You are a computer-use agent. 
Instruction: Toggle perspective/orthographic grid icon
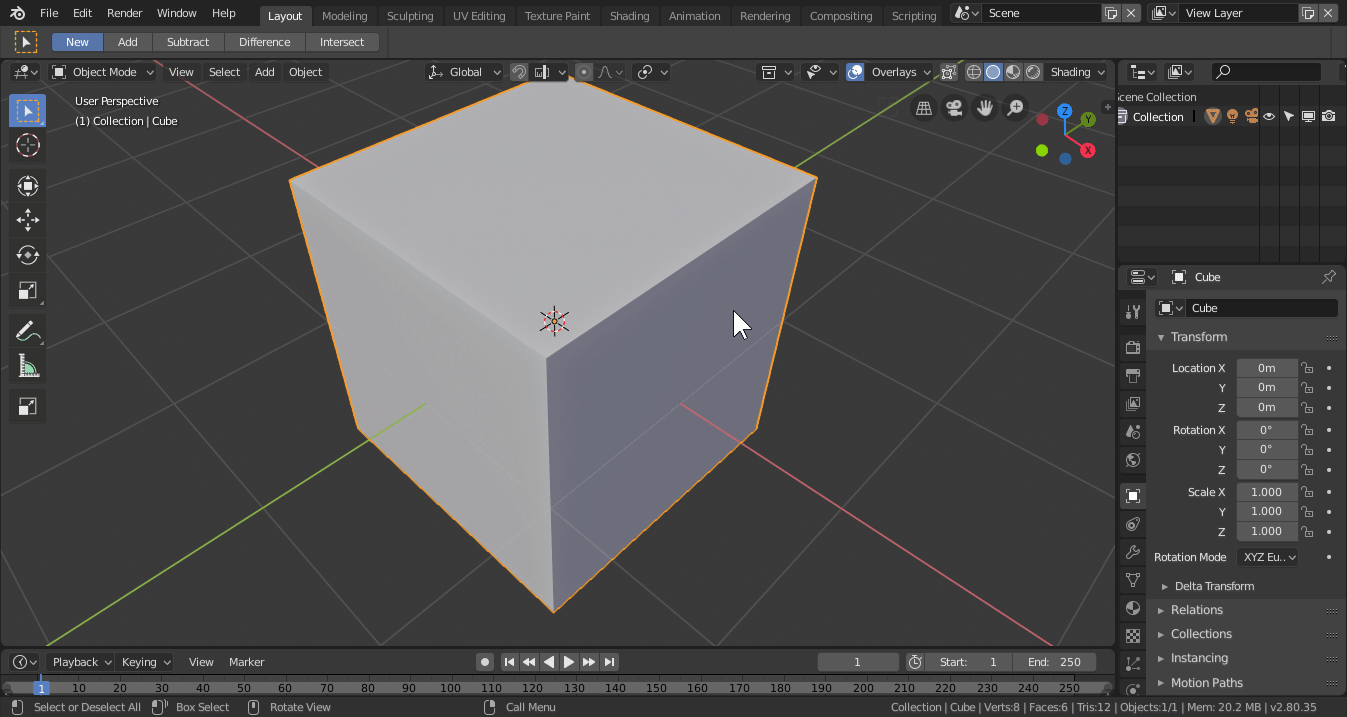coord(924,108)
